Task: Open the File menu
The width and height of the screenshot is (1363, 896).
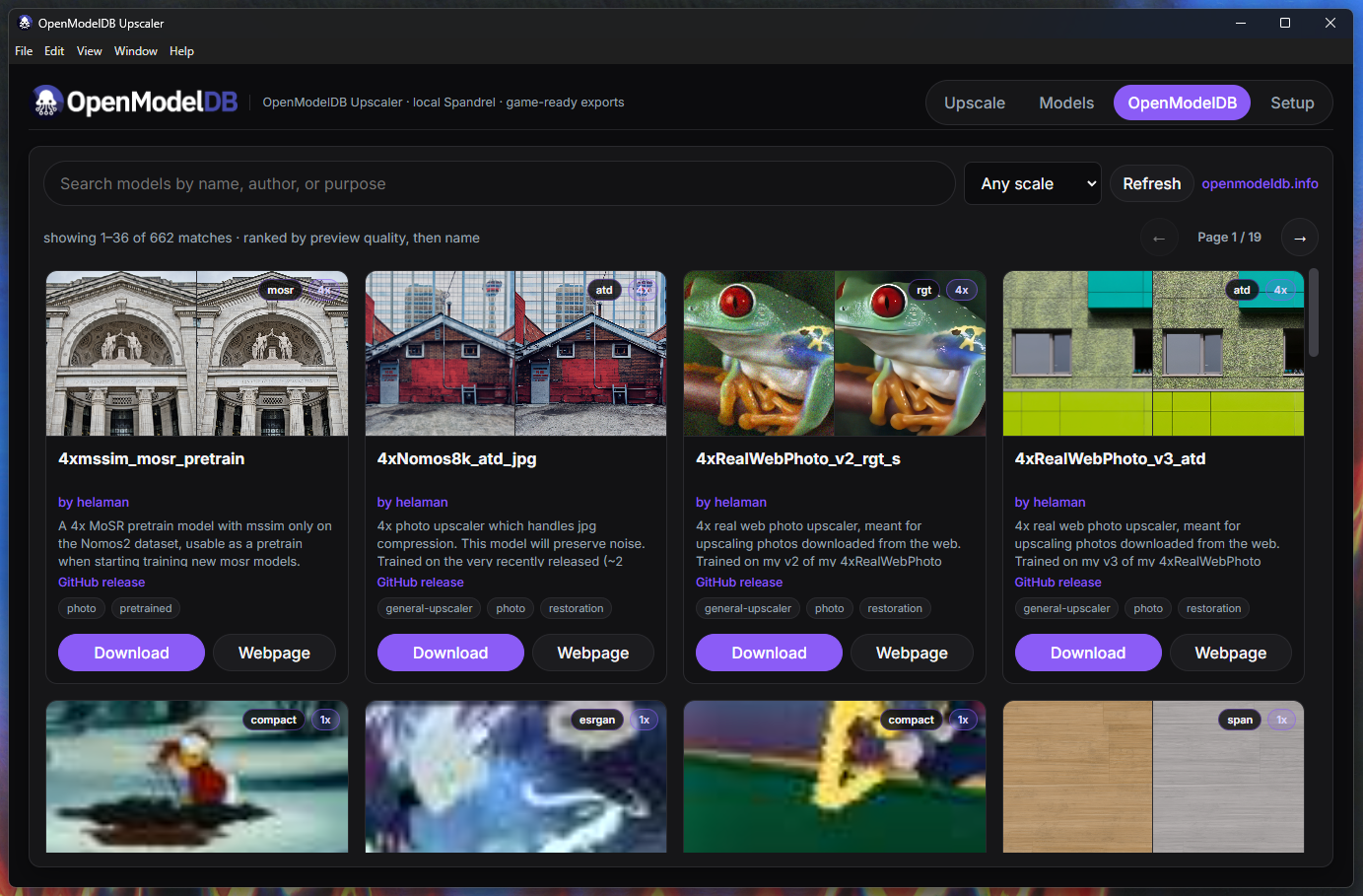Action: (24, 51)
